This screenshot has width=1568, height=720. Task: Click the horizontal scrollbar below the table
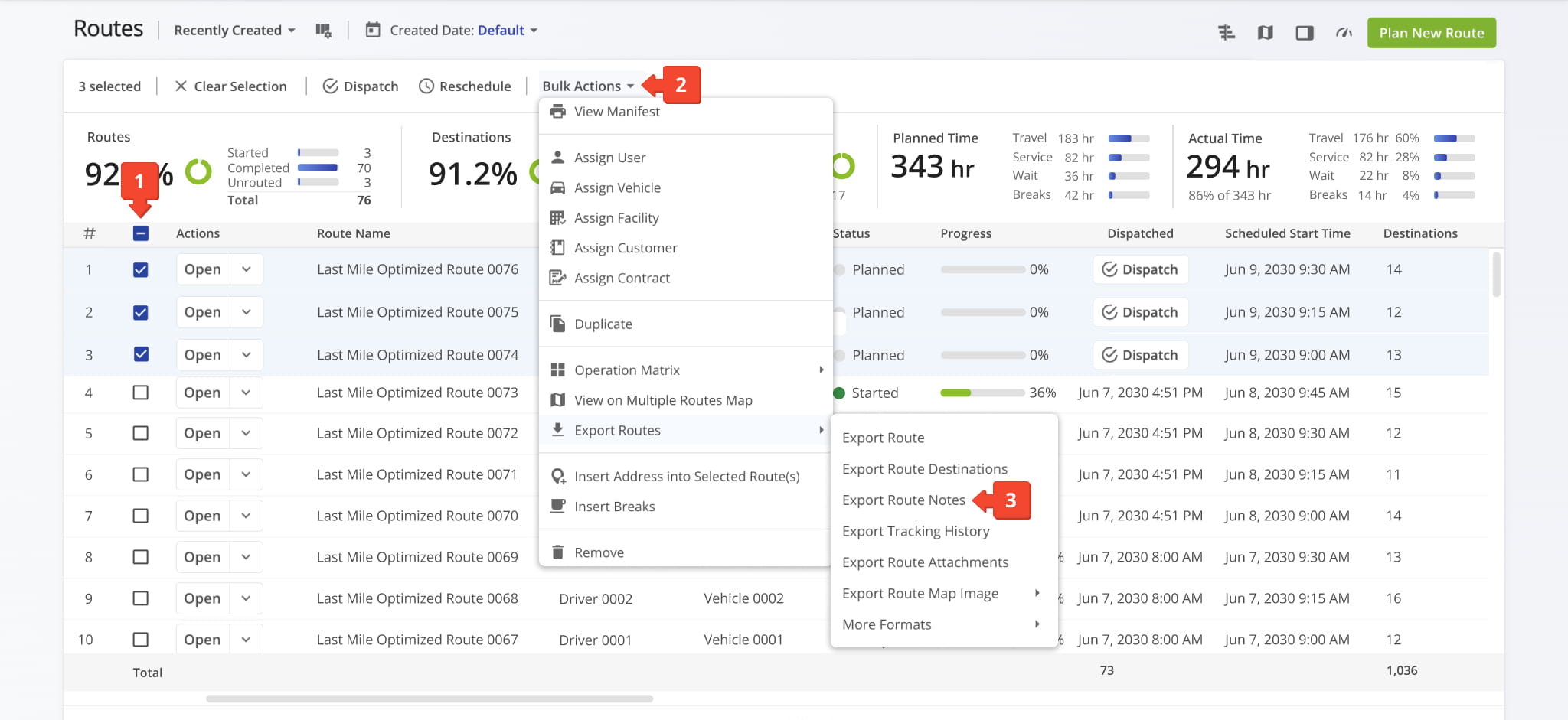429,699
